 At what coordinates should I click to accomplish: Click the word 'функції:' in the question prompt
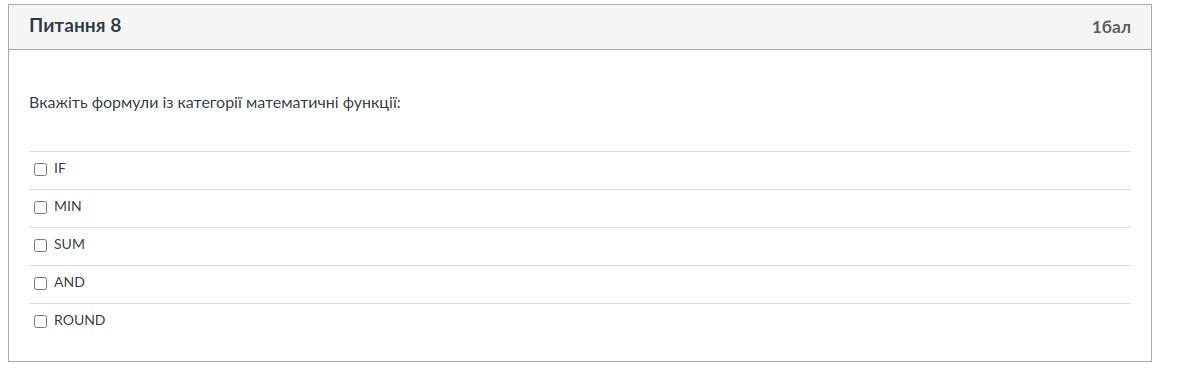[372, 103]
